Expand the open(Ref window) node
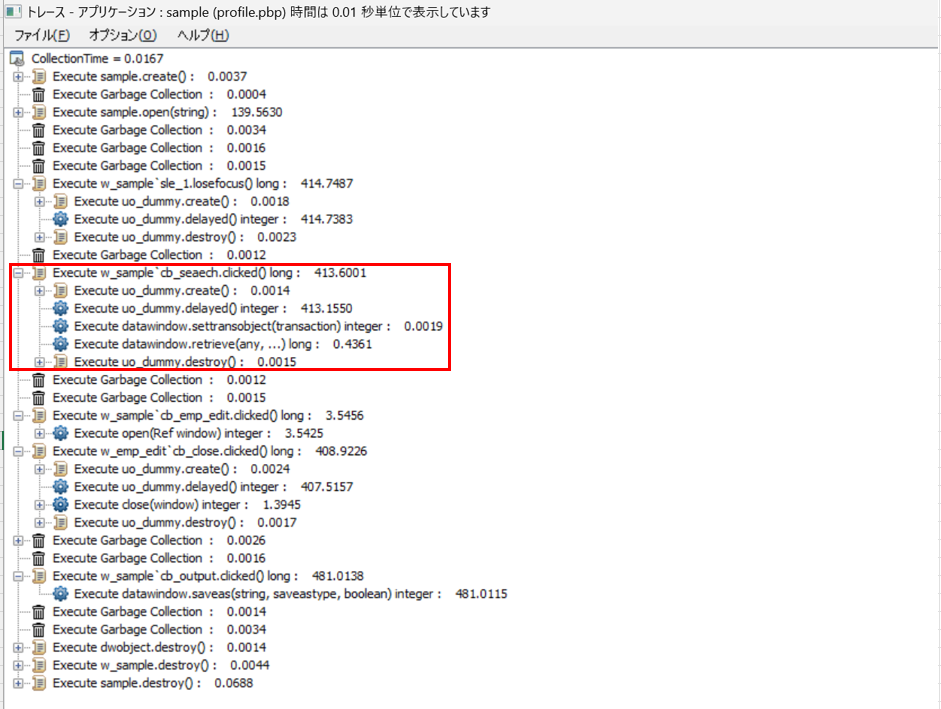 tap(40, 434)
